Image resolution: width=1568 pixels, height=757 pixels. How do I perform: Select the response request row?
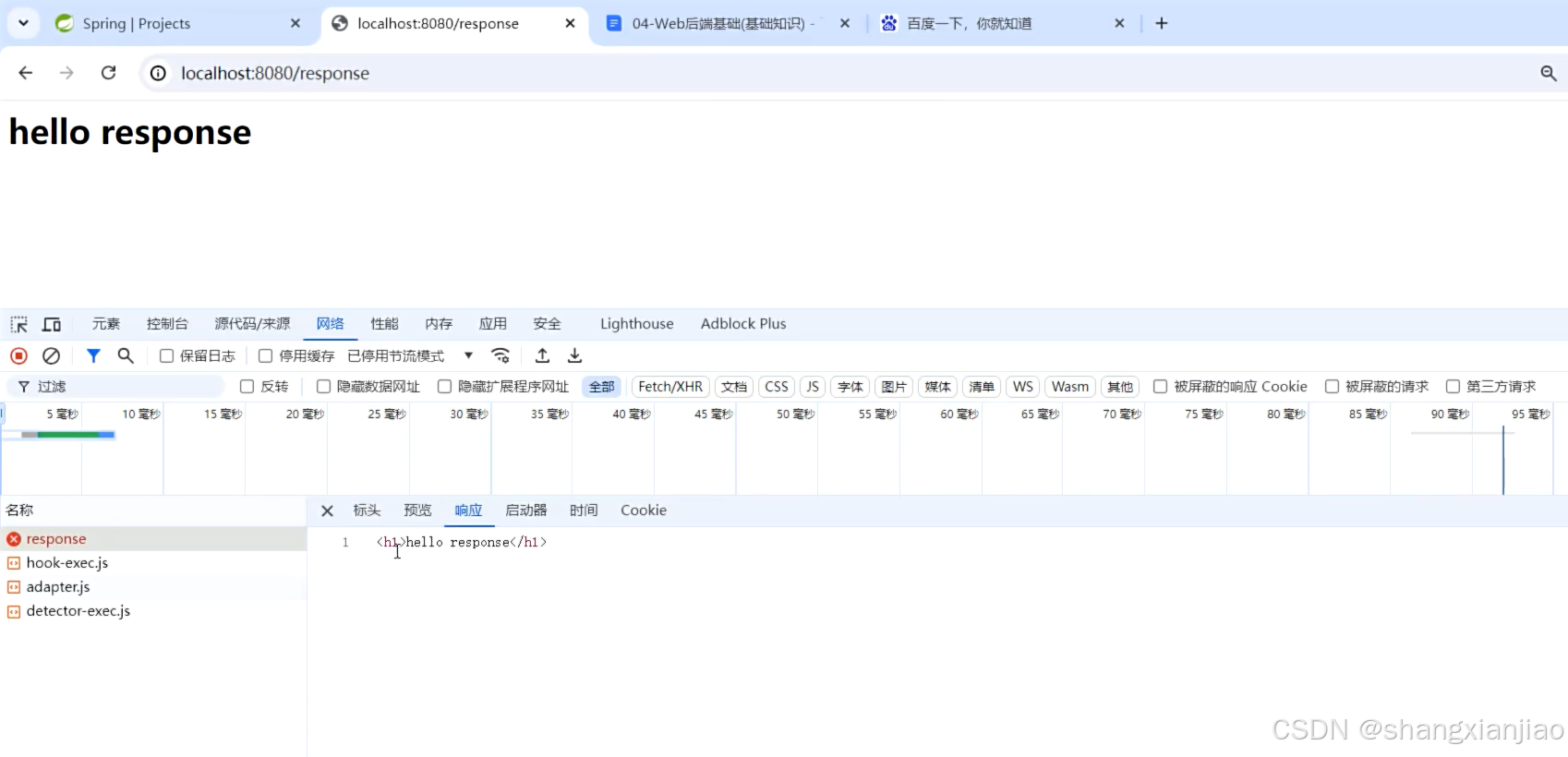153,539
